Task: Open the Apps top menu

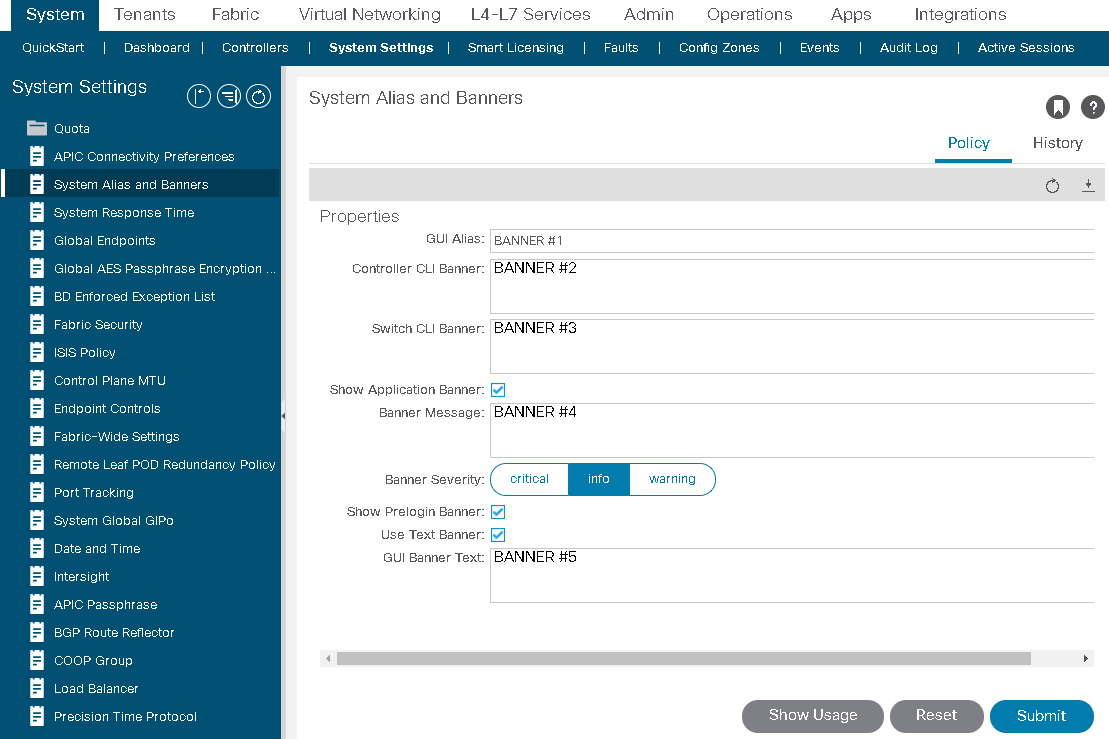Action: coord(851,15)
